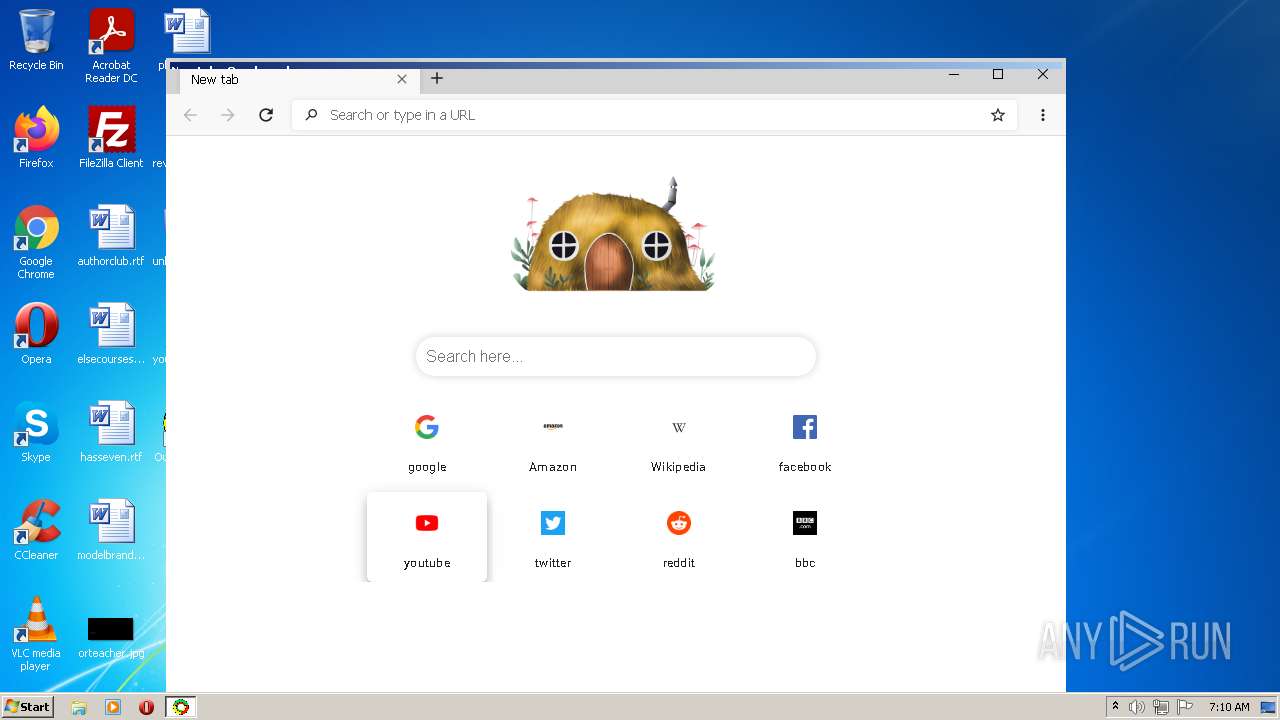Open the Start menu
This screenshot has height=720, width=1280.
tap(27, 707)
